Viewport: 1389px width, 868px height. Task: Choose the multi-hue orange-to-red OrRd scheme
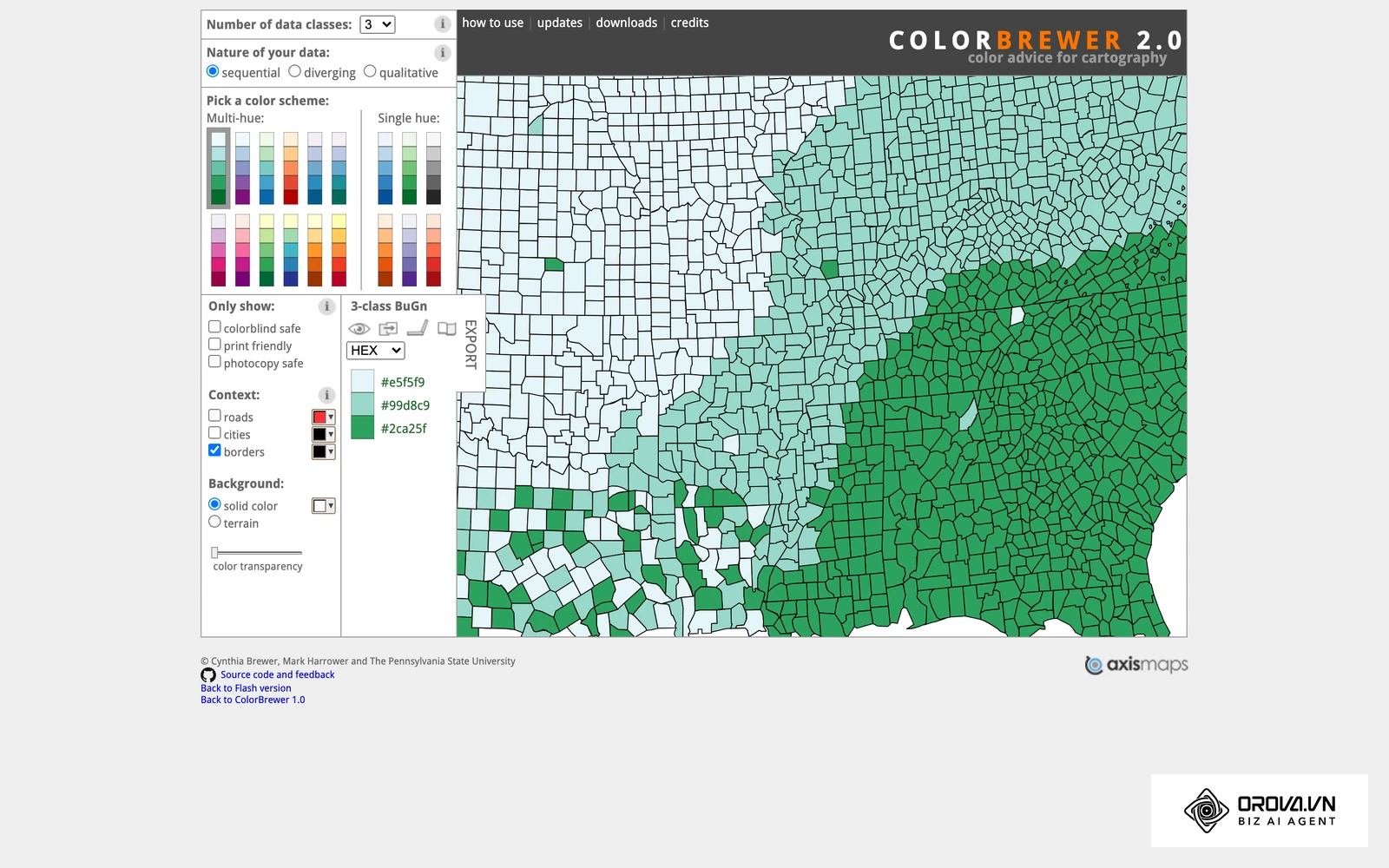tap(291, 168)
